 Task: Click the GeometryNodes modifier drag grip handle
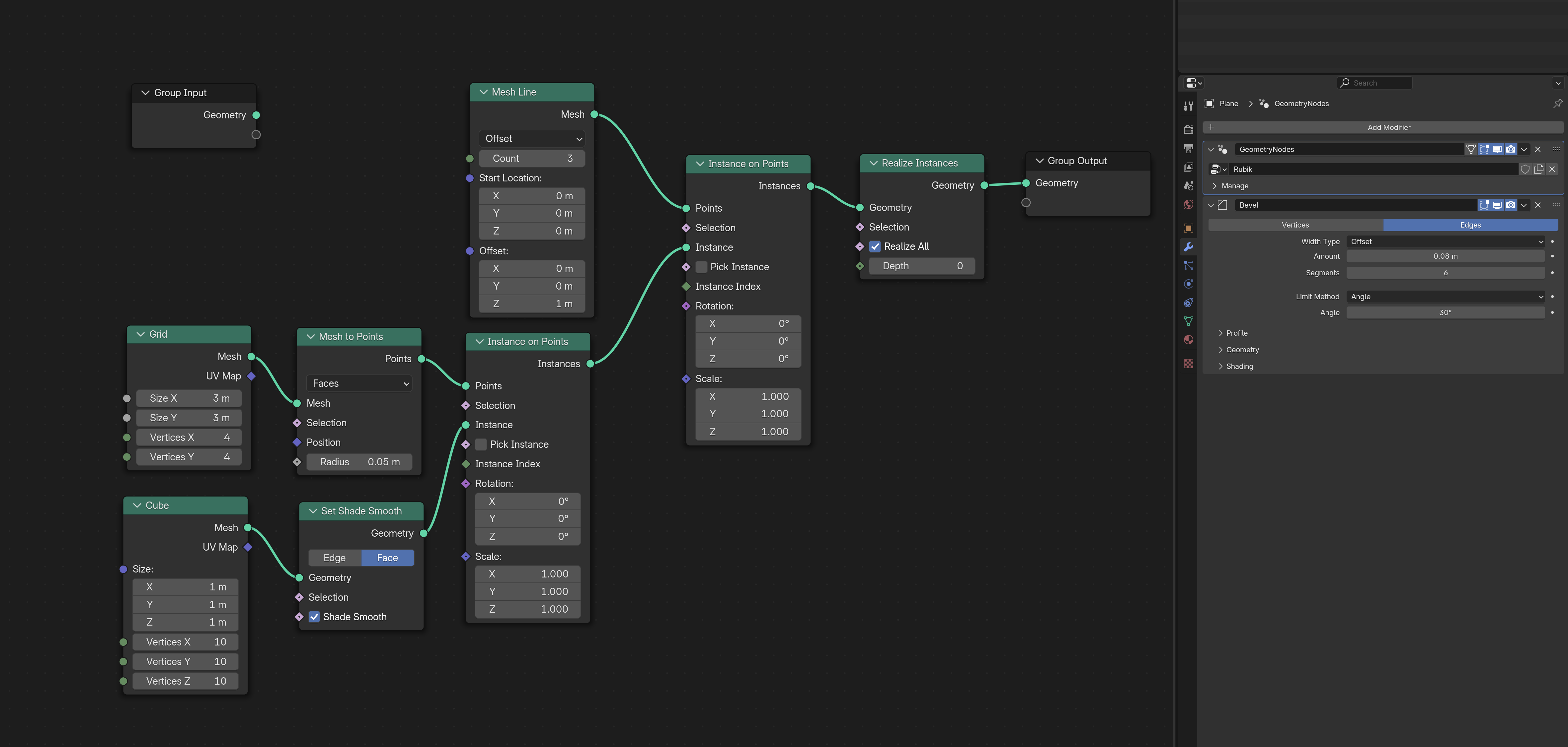[x=1556, y=149]
